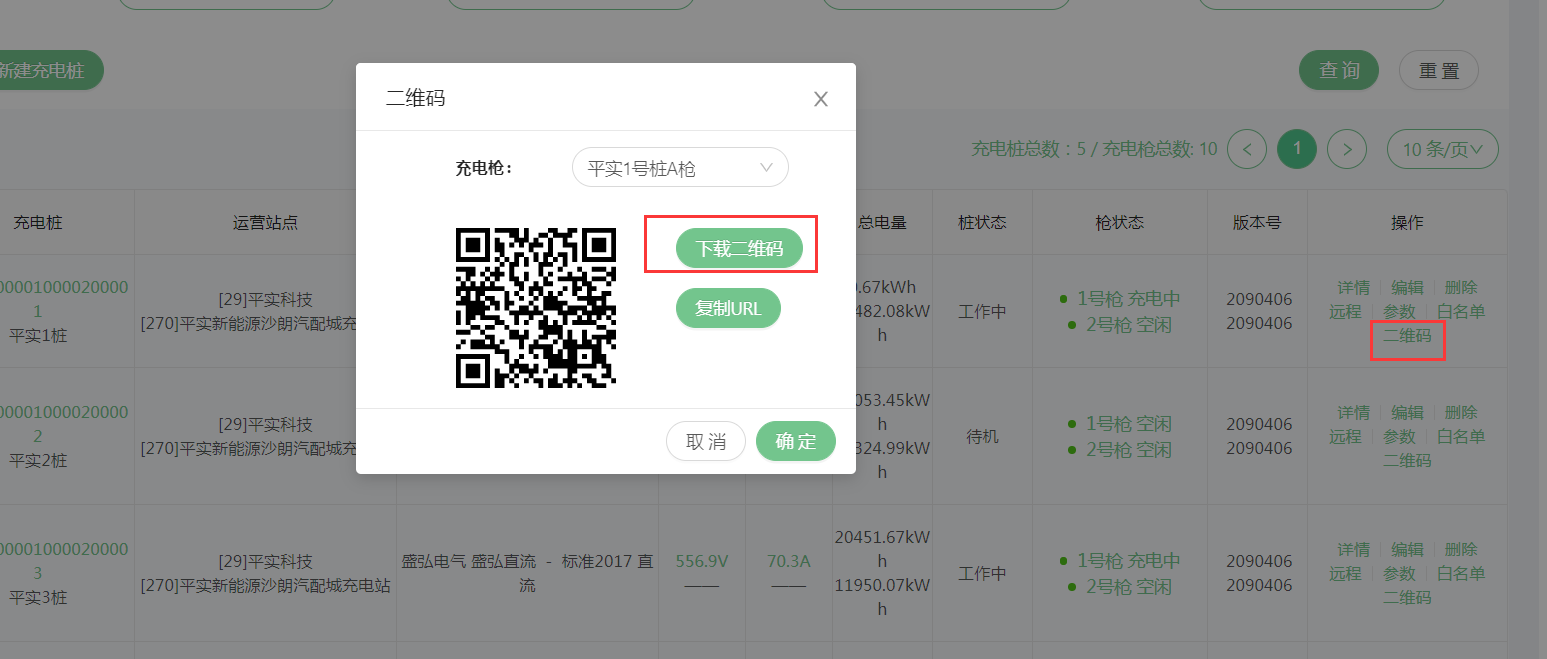Screen dimensions: 1547x659
Task: Click 删除 for 平实2桩 row
Action: tap(1461, 412)
